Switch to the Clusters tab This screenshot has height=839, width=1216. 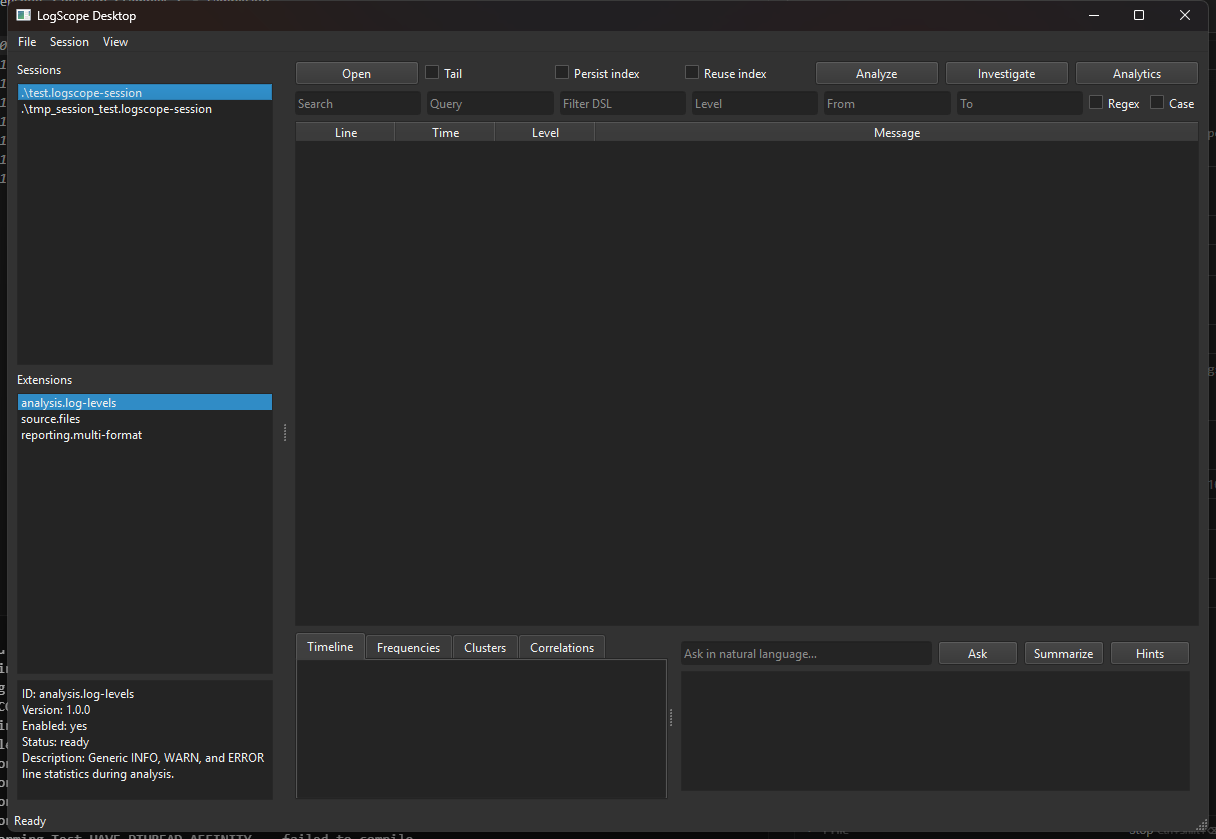(x=485, y=648)
